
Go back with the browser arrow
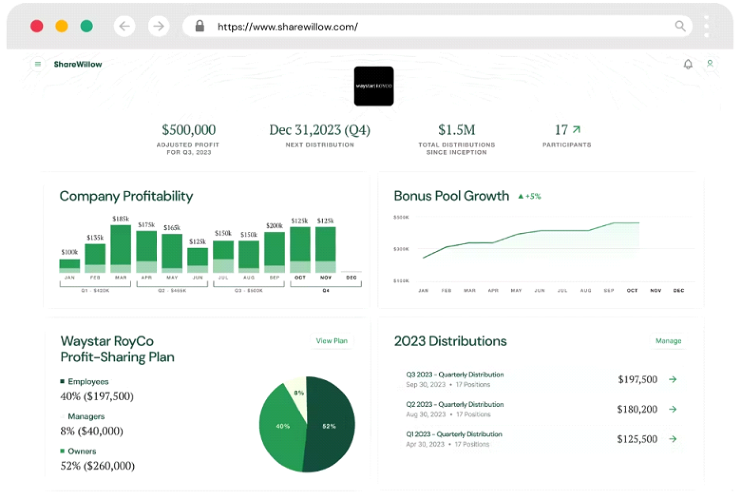125,26
